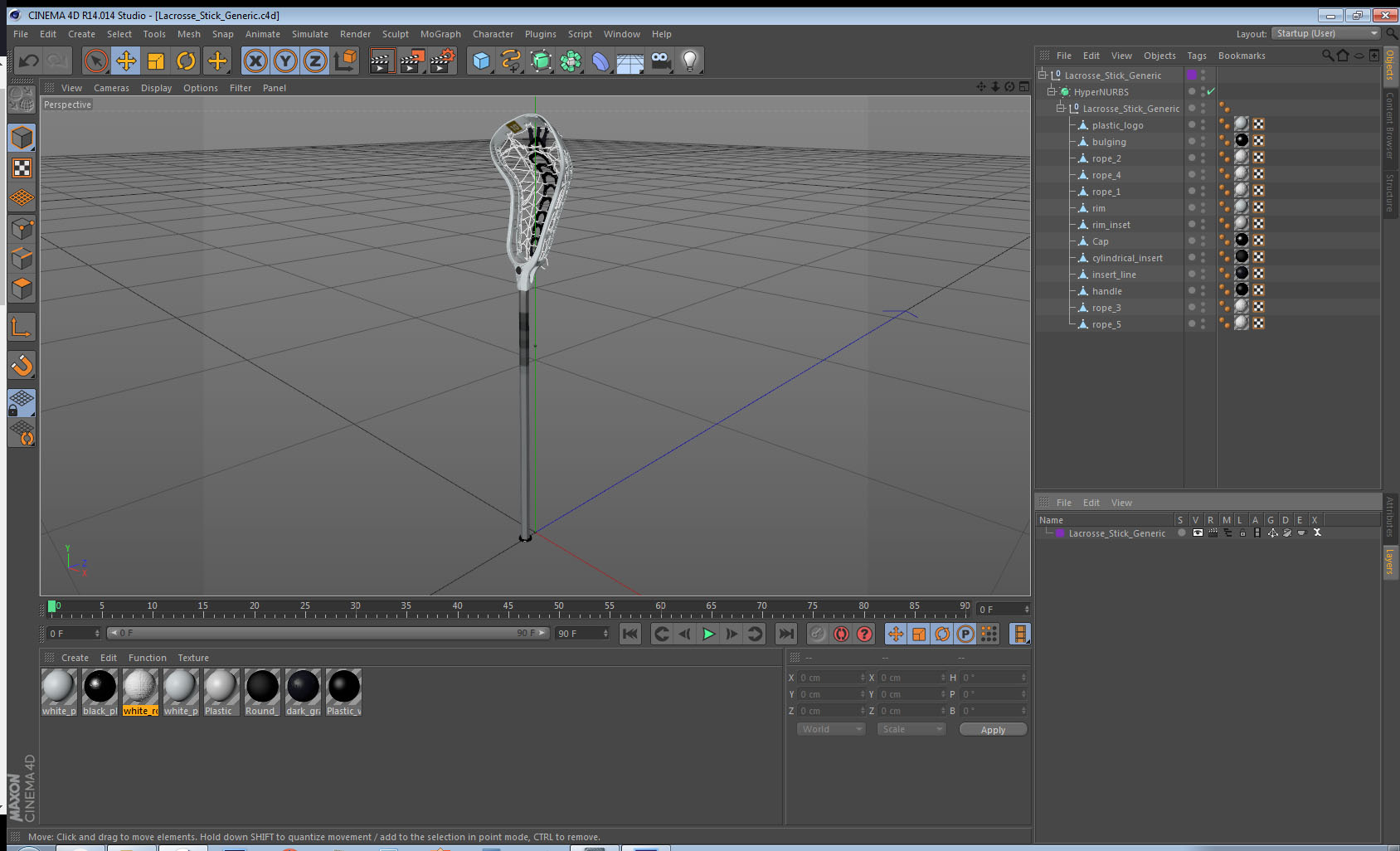
Task: Toggle Y axis lock
Action: click(285, 61)
